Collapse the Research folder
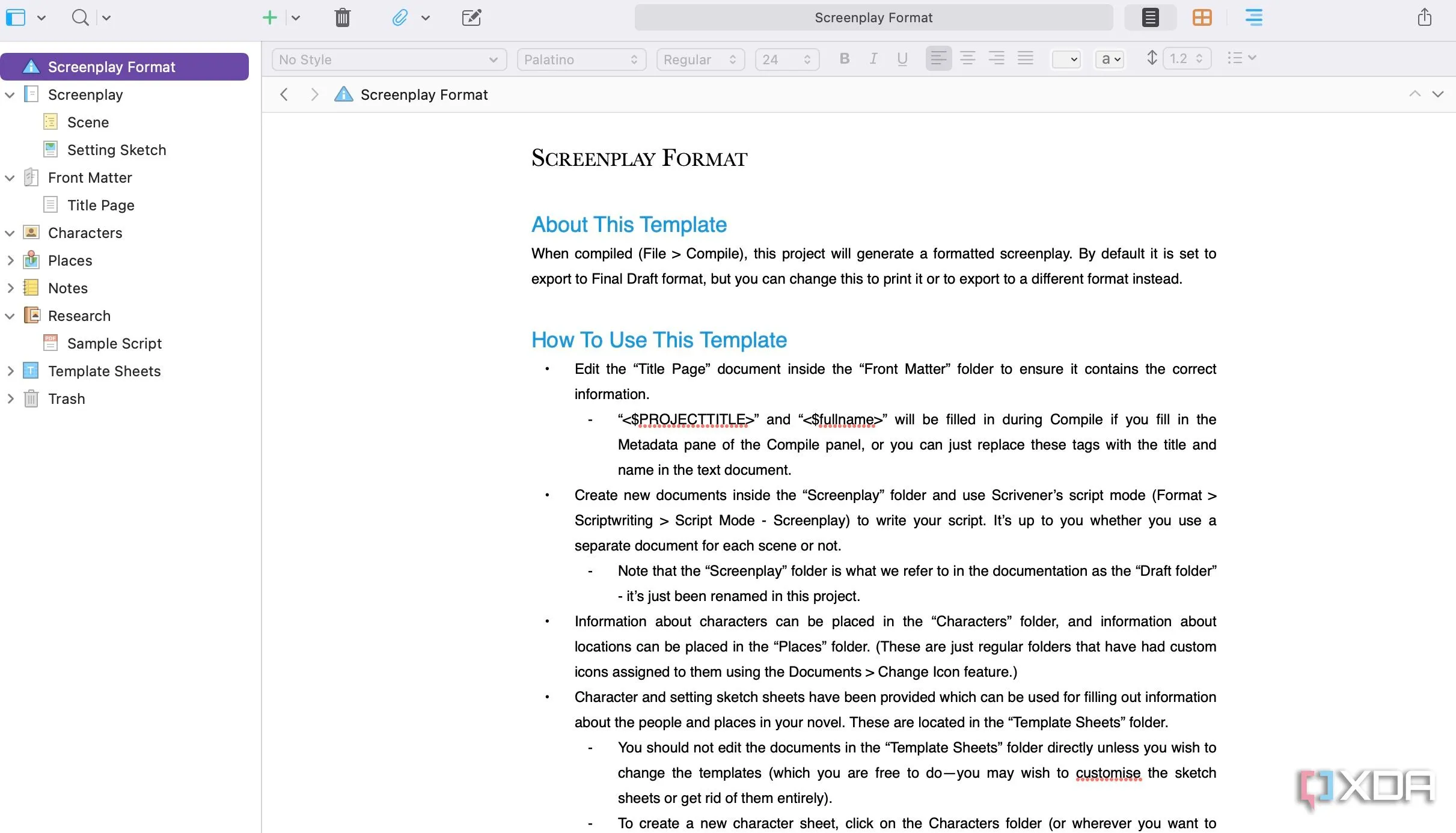Viewport: 1456px width, 833px height. tap(10, 316)
